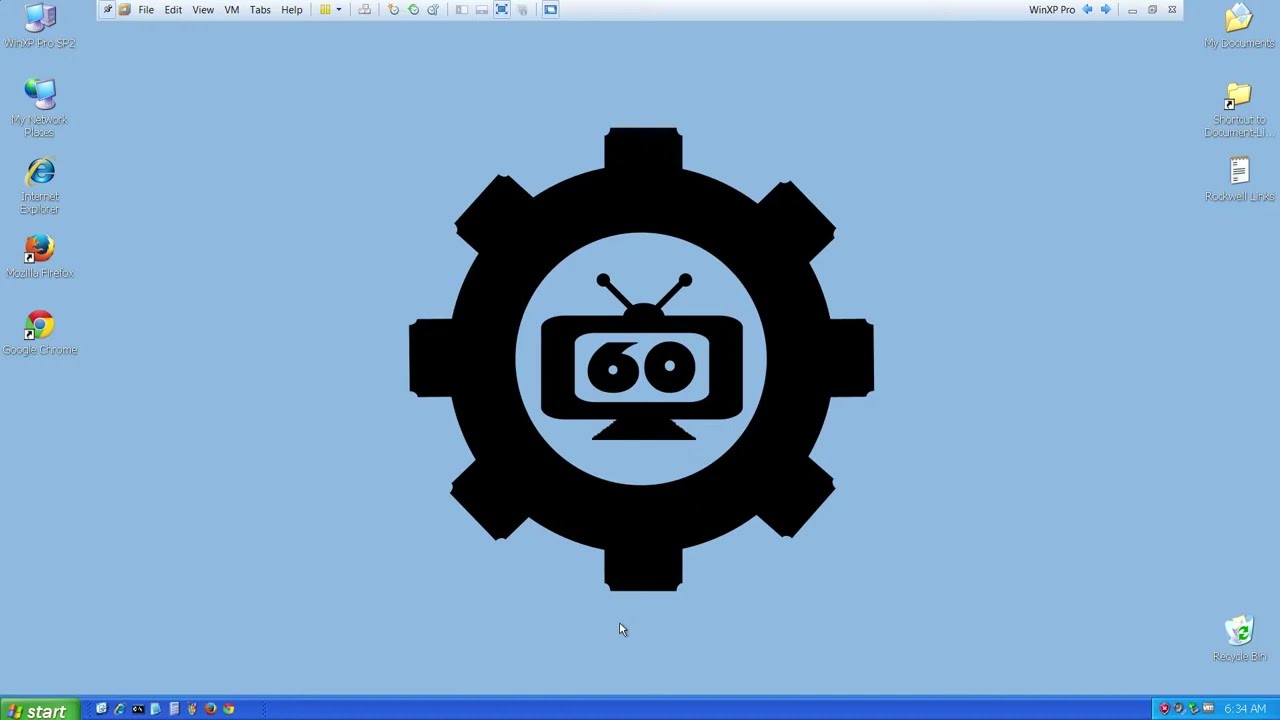Image resolution: width=1280 pixels, height=720 pixels.
Task: Launch Chrome from Quick Launch
Action: [x=229, y=709]
